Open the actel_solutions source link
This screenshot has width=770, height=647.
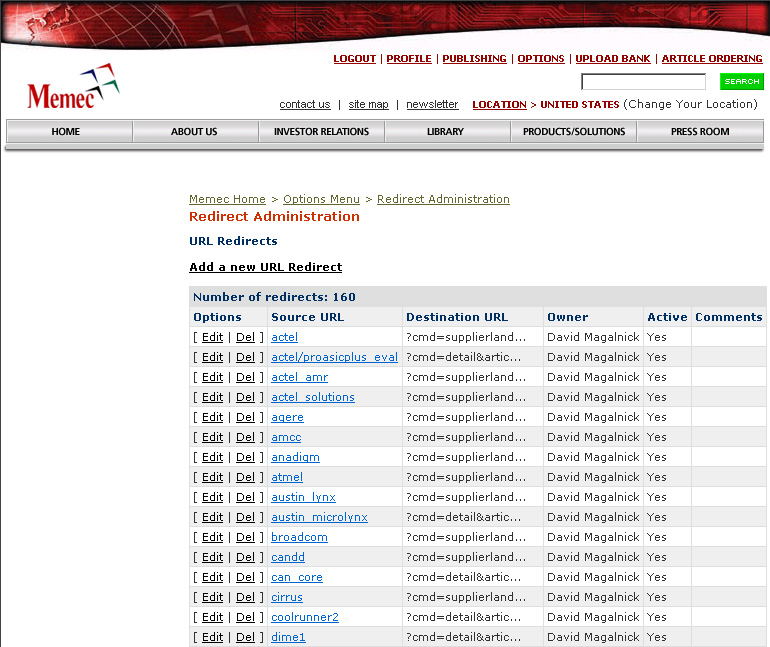click(x=312, y=397)
